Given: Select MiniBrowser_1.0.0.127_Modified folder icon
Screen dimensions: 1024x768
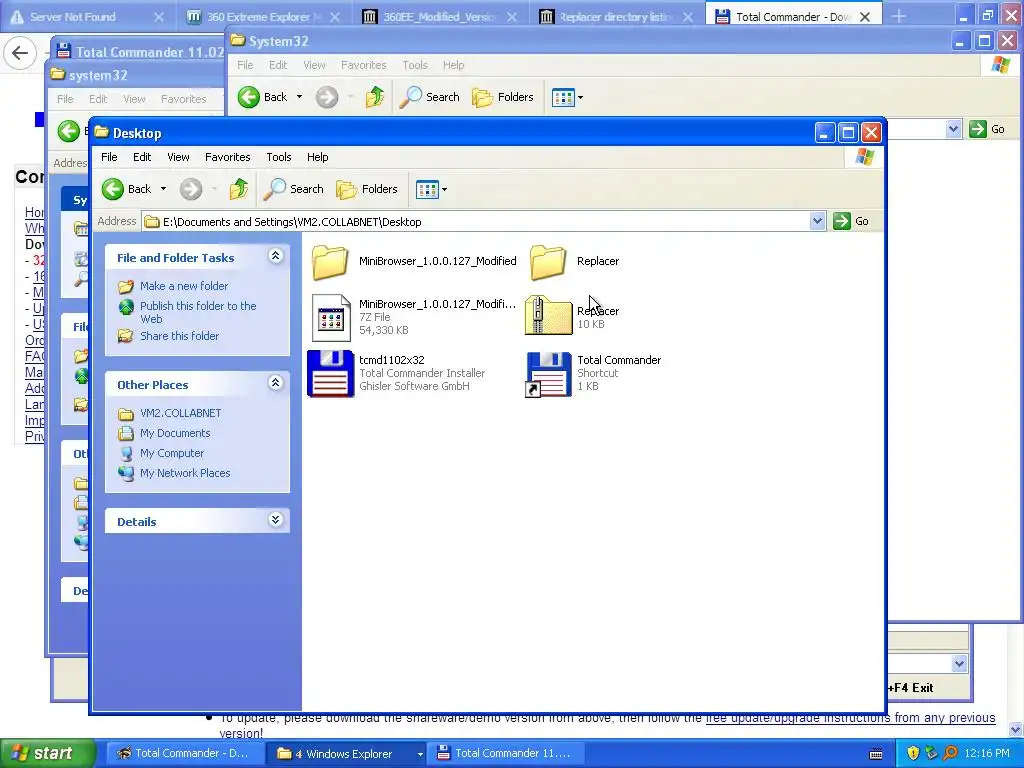Looking at the screenshot, I should click(x=330, y=262).
